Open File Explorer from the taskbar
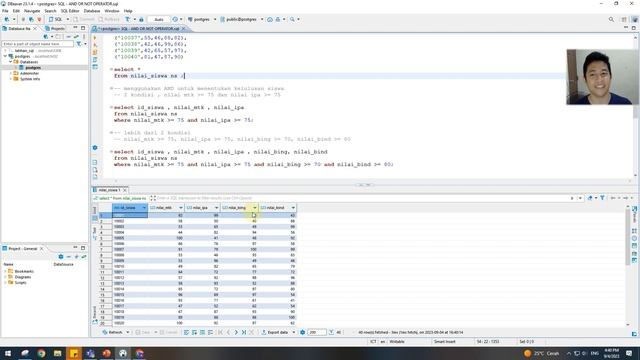Image resolution: width=640 pixels, height=360 pixels. click(58, 353)
